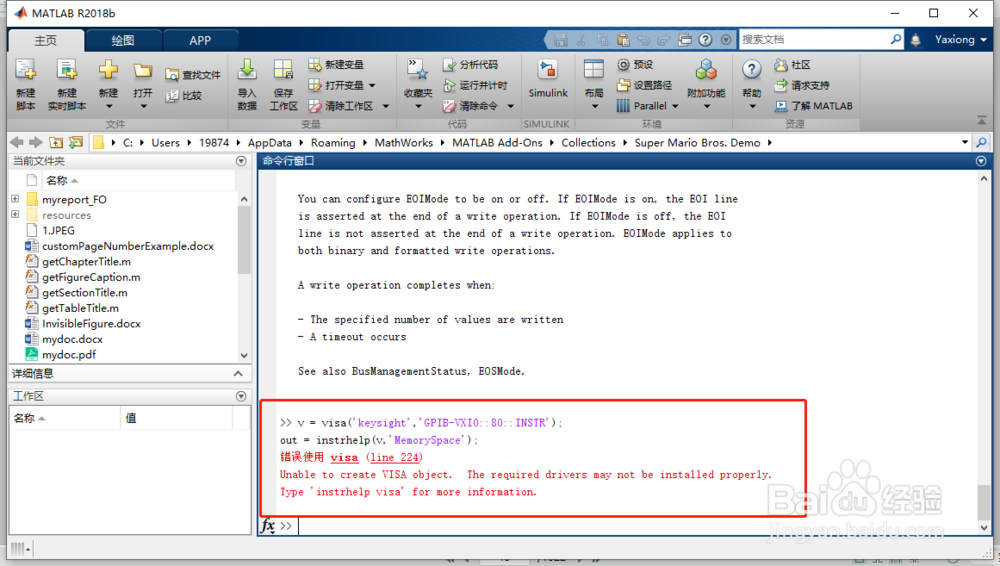
Task: Click the Layout (布局) icon
Action: (x=594, y=70)
